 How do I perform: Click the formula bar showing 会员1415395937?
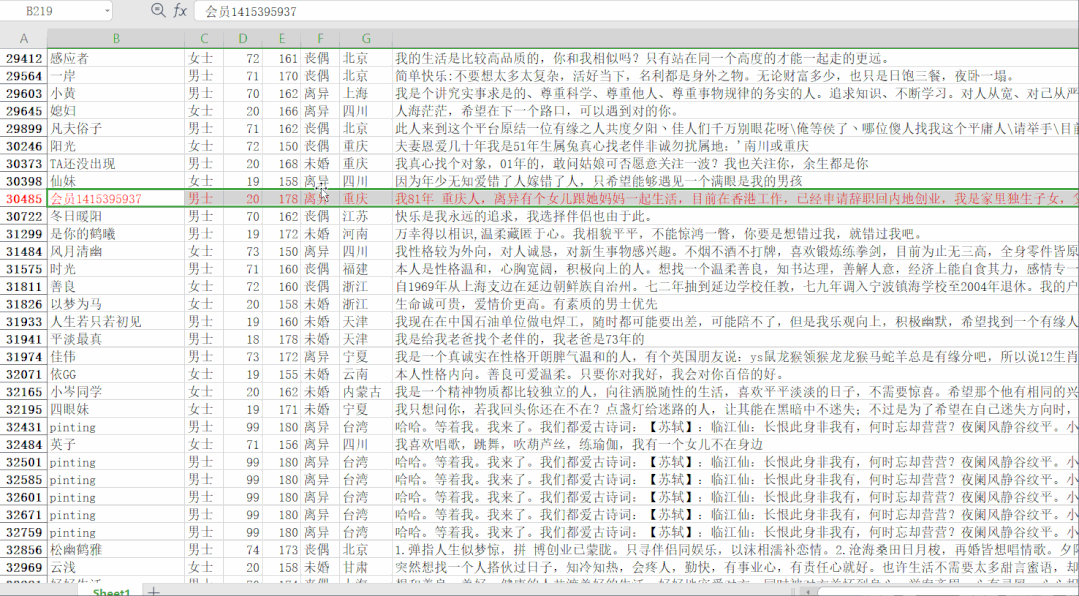click(637, 11)
